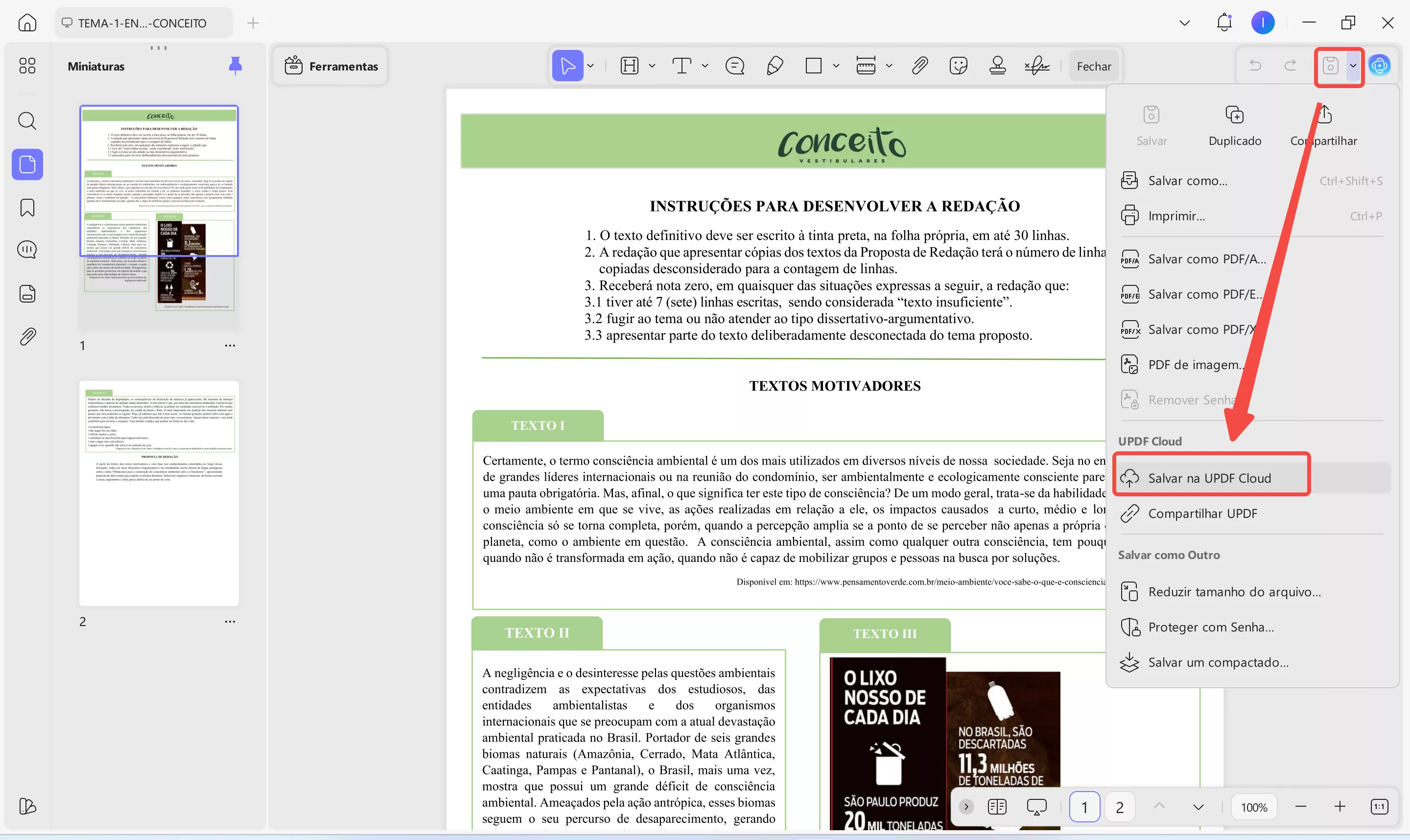Select page 2 thumbnail
Image resolution: width=1410 pixels, height=840 pixels.
159,493
